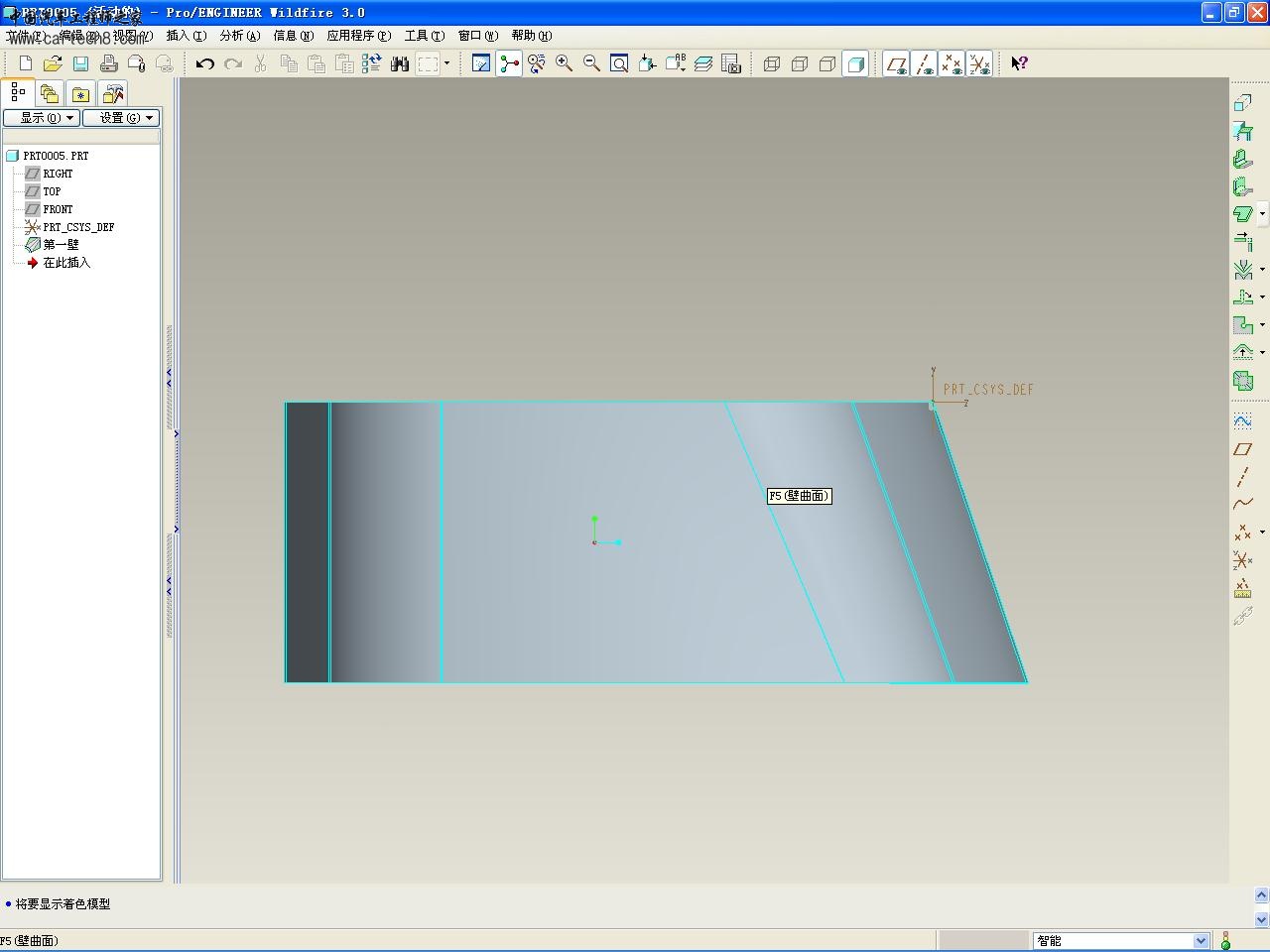The image size is (1270, 952).
Task: Select the datum plane tool in right toolbar
Action: coord(1242,449)
